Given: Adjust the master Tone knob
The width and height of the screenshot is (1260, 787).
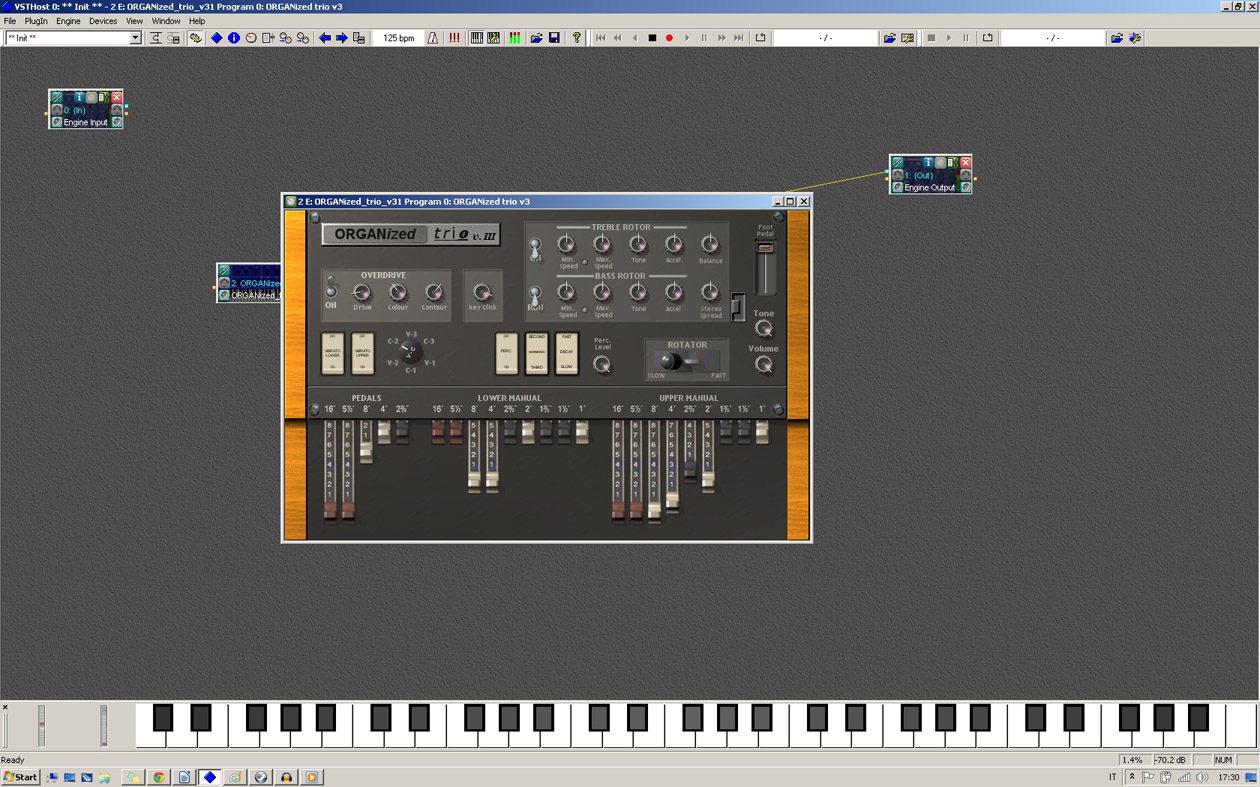Looking at the screenshot, I should coord(764,329).
